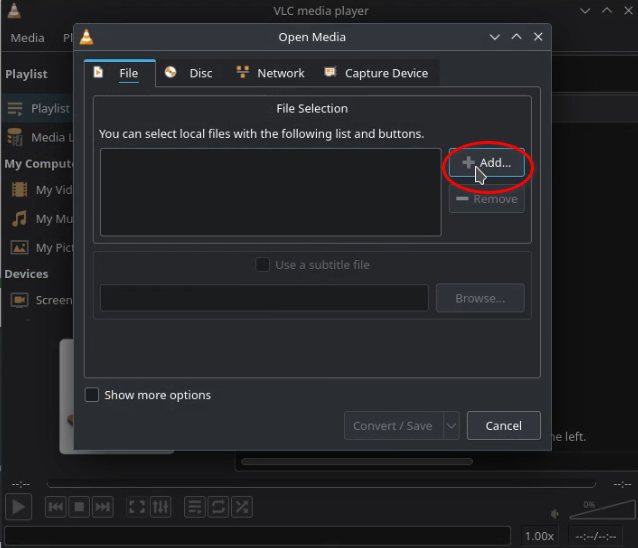Select Media Library in the sidebar
The width and height of the screenshot is (638, 548).
tap(40, 138)
